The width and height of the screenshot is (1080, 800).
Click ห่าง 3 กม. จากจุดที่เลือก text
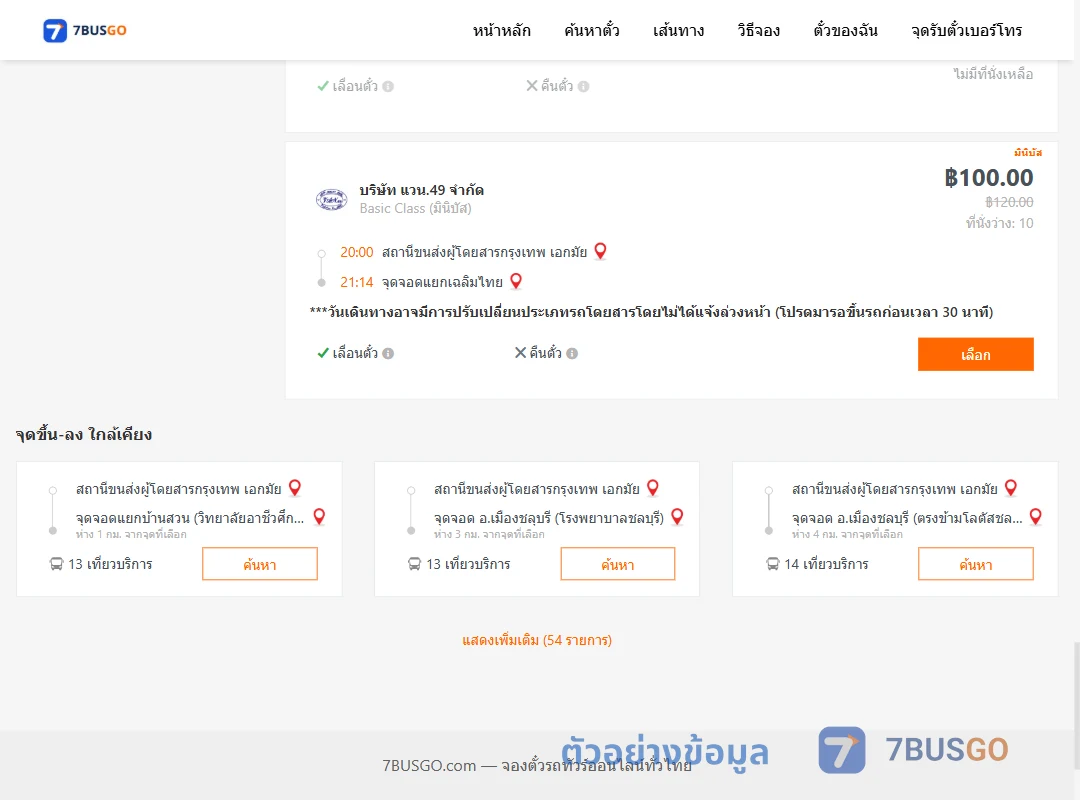click(x=489, y=534)
